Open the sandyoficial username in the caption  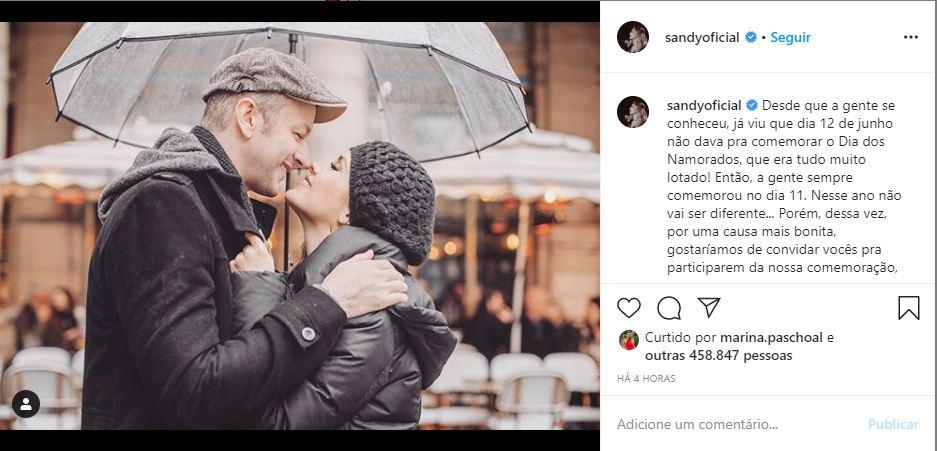(704, 106)
